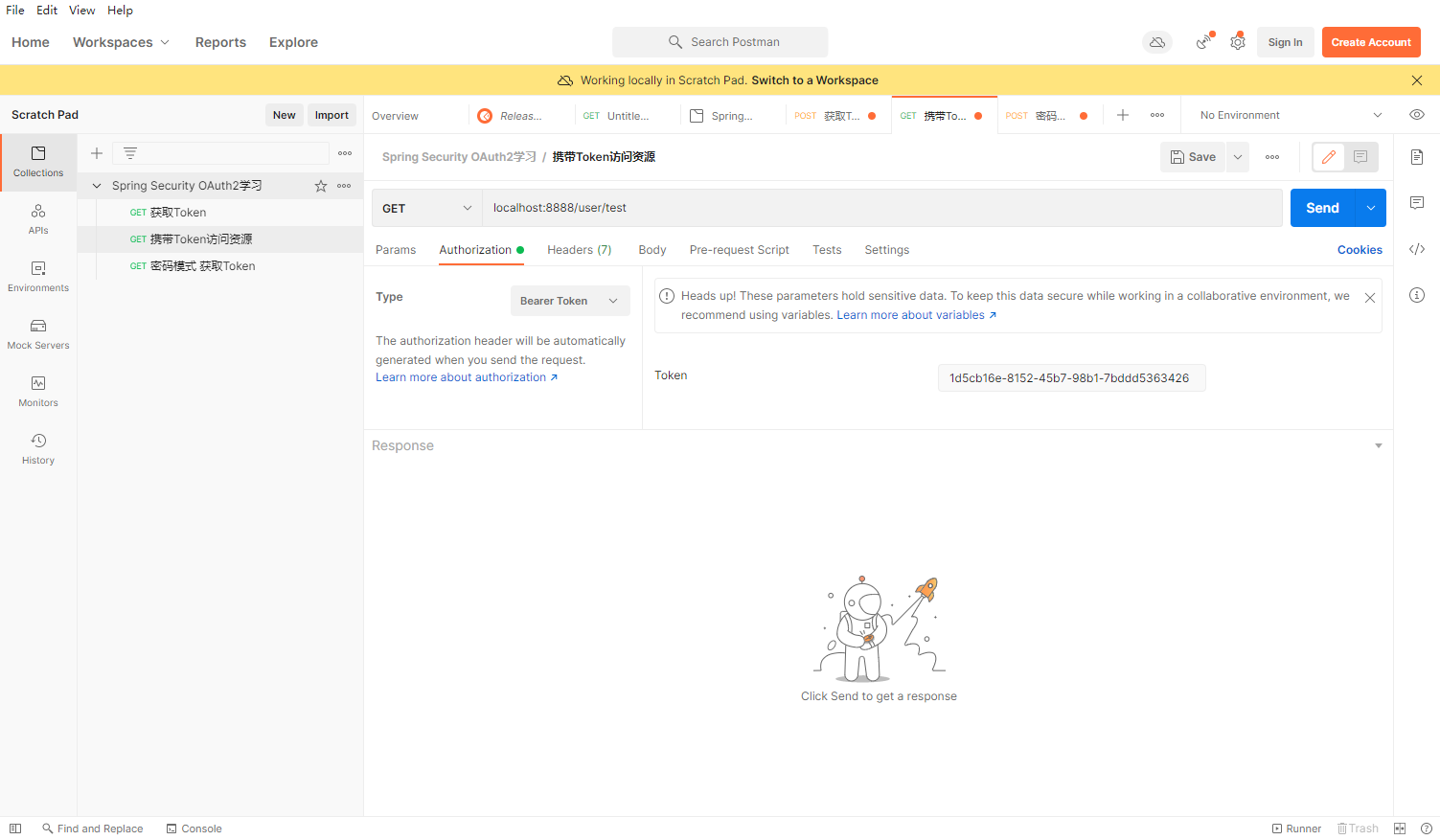1440x840 pixels.
Task: Open the Collections sidebar panel
Action: (38, 162)
